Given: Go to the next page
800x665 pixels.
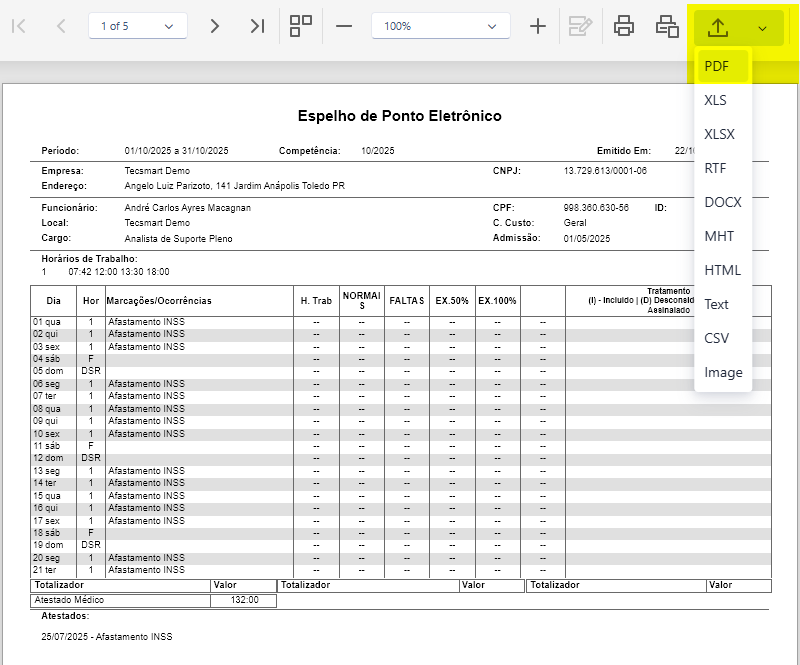Looking at the screenshot, I should coord(215,26).
